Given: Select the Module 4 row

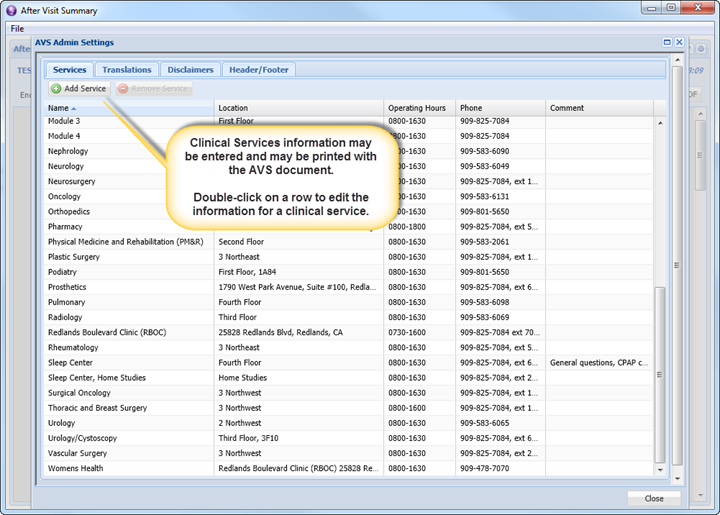Looking at the screenshot, I should (349, 136).
